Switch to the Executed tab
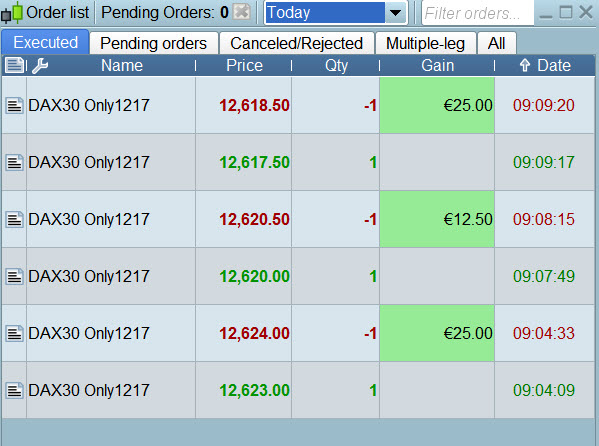 pyautogui.click(x=45, y=42)
